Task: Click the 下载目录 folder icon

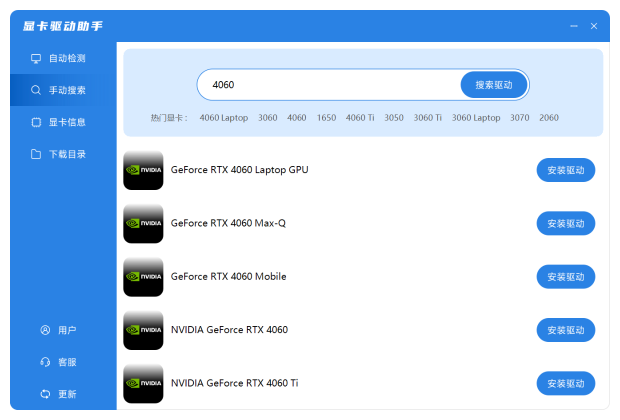Action: 36,154
